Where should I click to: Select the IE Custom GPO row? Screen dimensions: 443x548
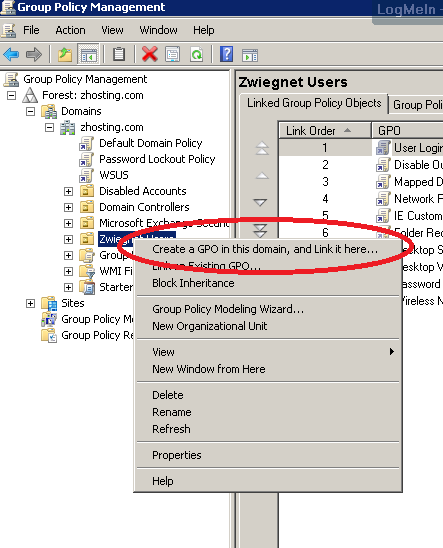pyautogui.click(x=361, y=216)
